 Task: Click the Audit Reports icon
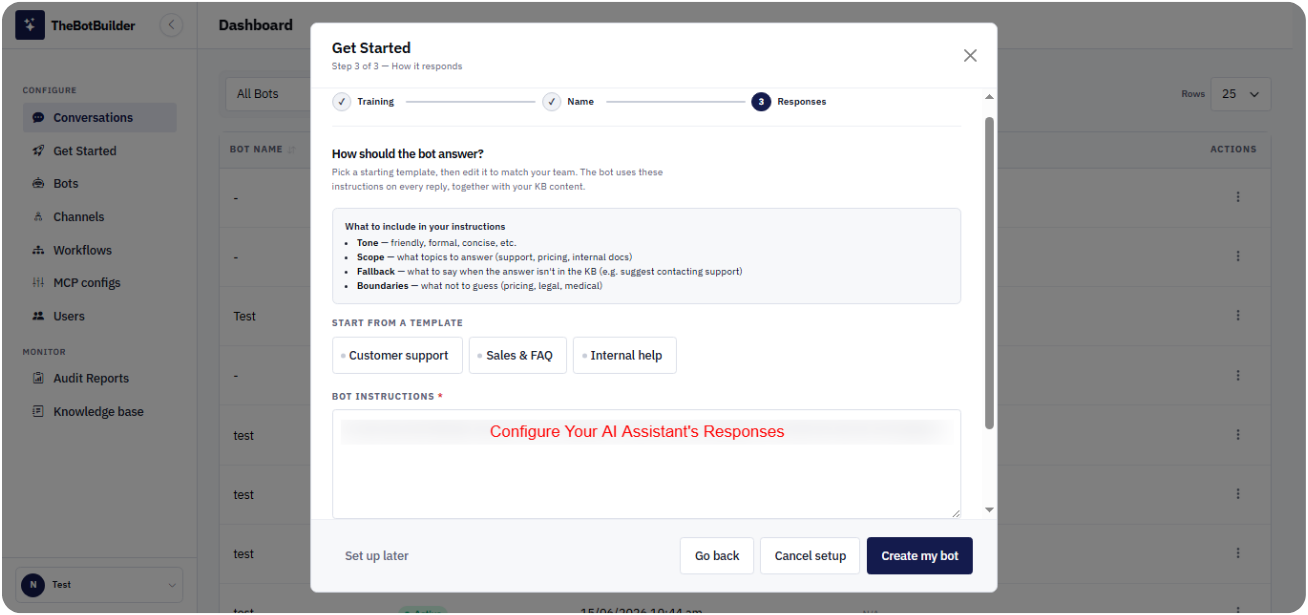(x=38, y=379)
